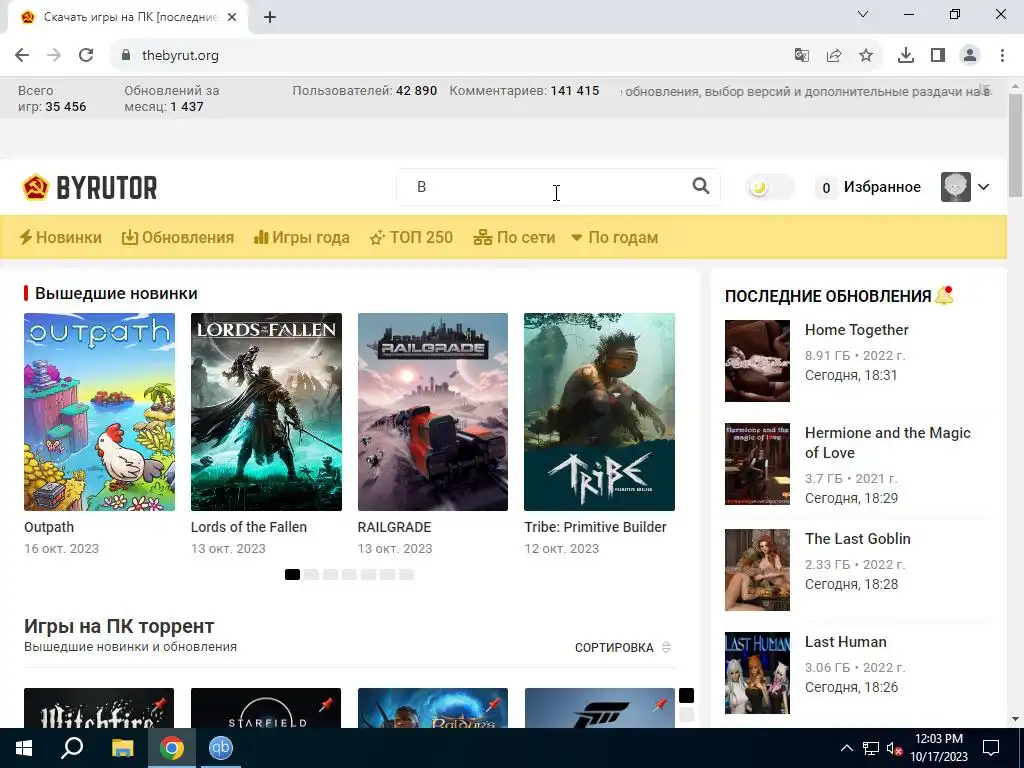Click the BYRUTOR site logo

coord(89,187)
